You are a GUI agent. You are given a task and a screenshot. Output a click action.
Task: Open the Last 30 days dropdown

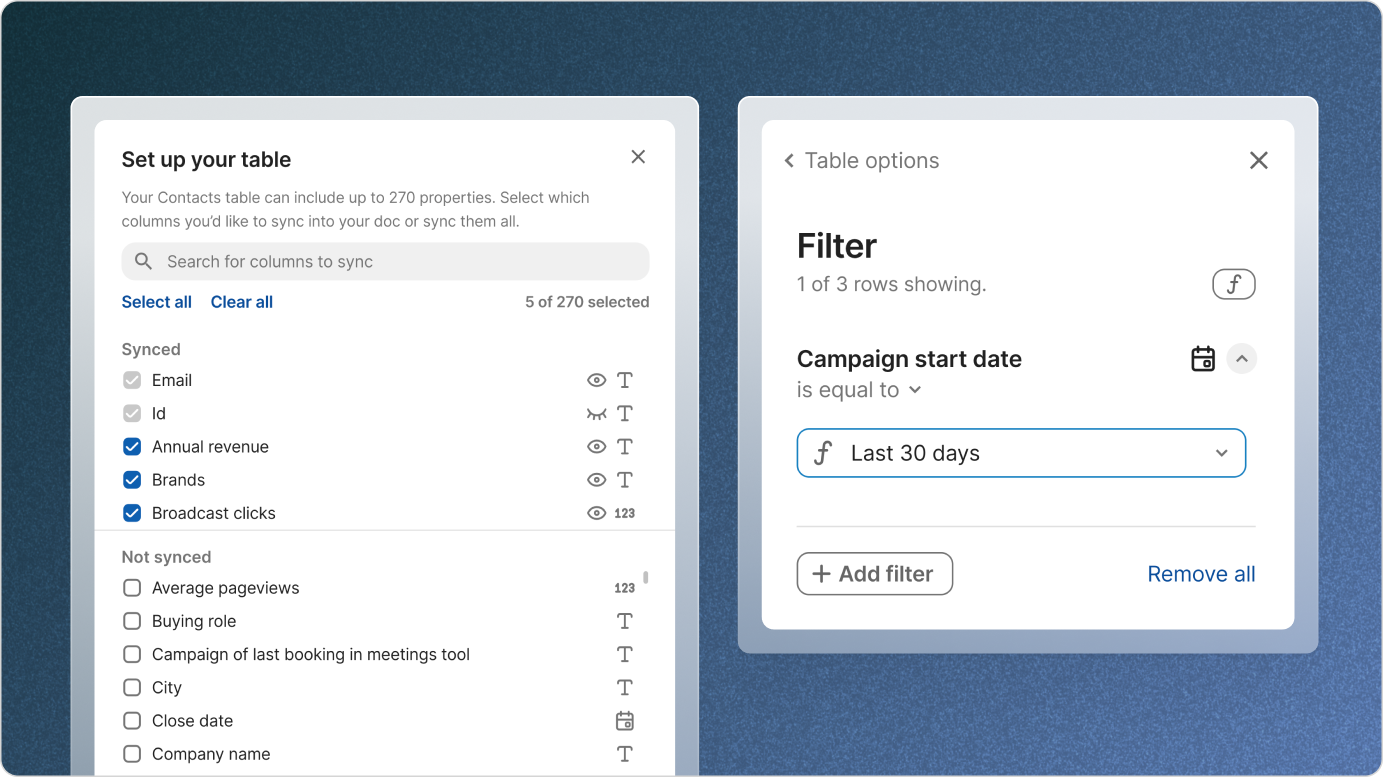1221,453
